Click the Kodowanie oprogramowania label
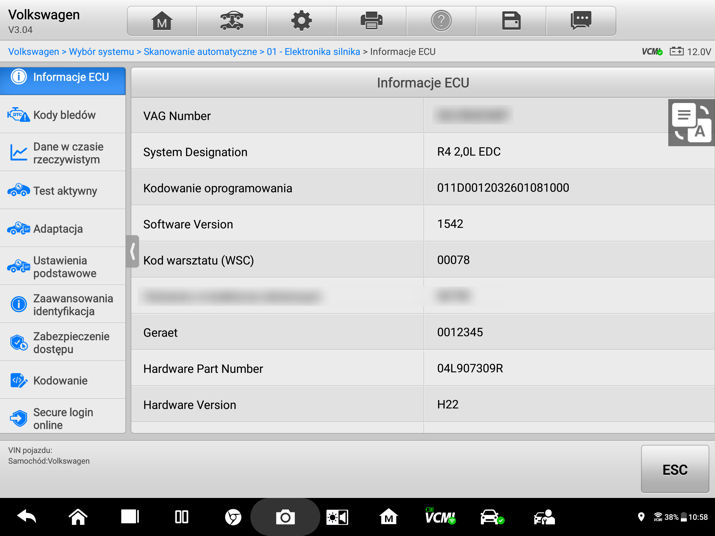Image resolution: width=715 pixels, height=536 pixels. pyautogui.click(x=218, y=188)
